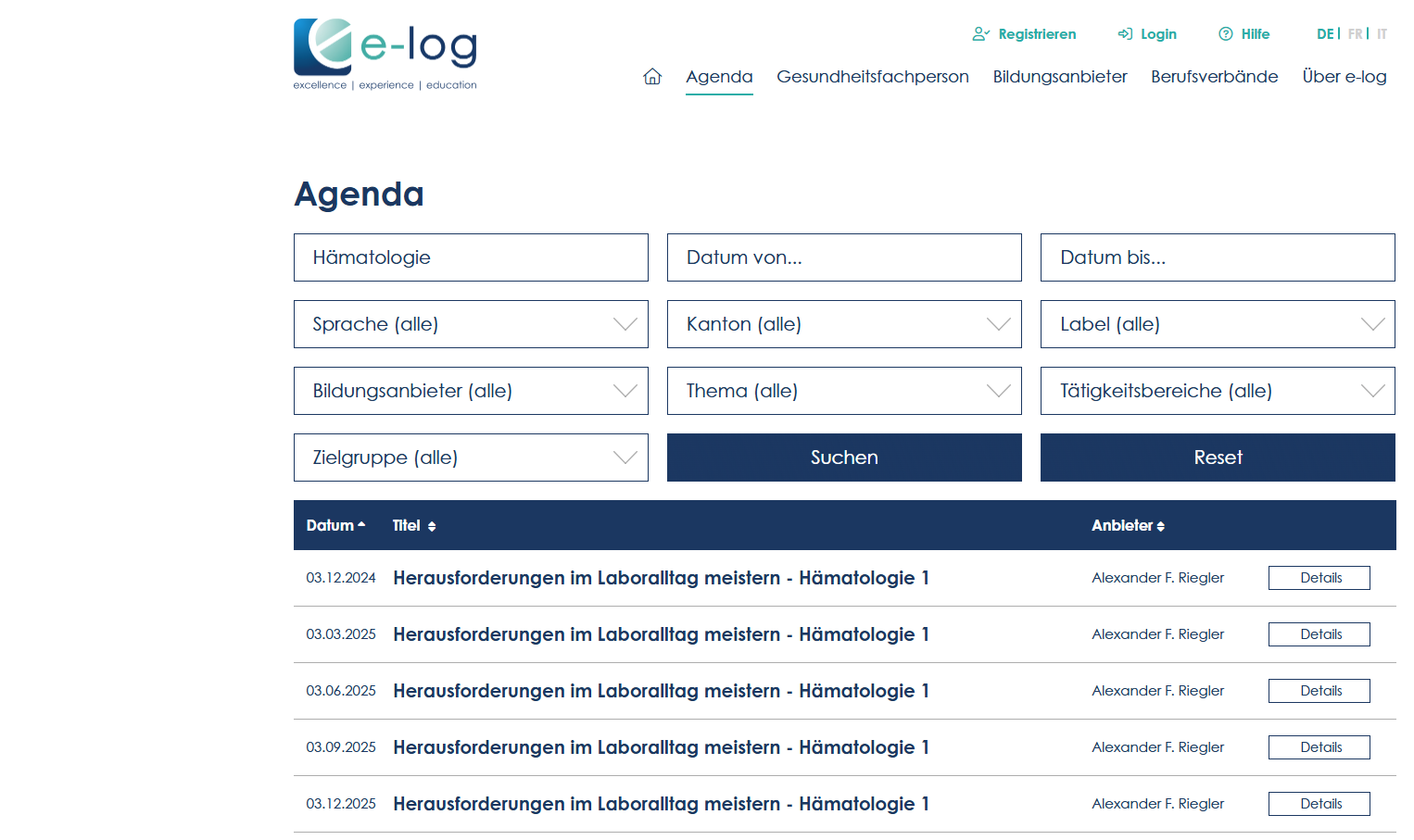
Task: Click the Hilfe question mark icon
Action: coord(1224,33)
